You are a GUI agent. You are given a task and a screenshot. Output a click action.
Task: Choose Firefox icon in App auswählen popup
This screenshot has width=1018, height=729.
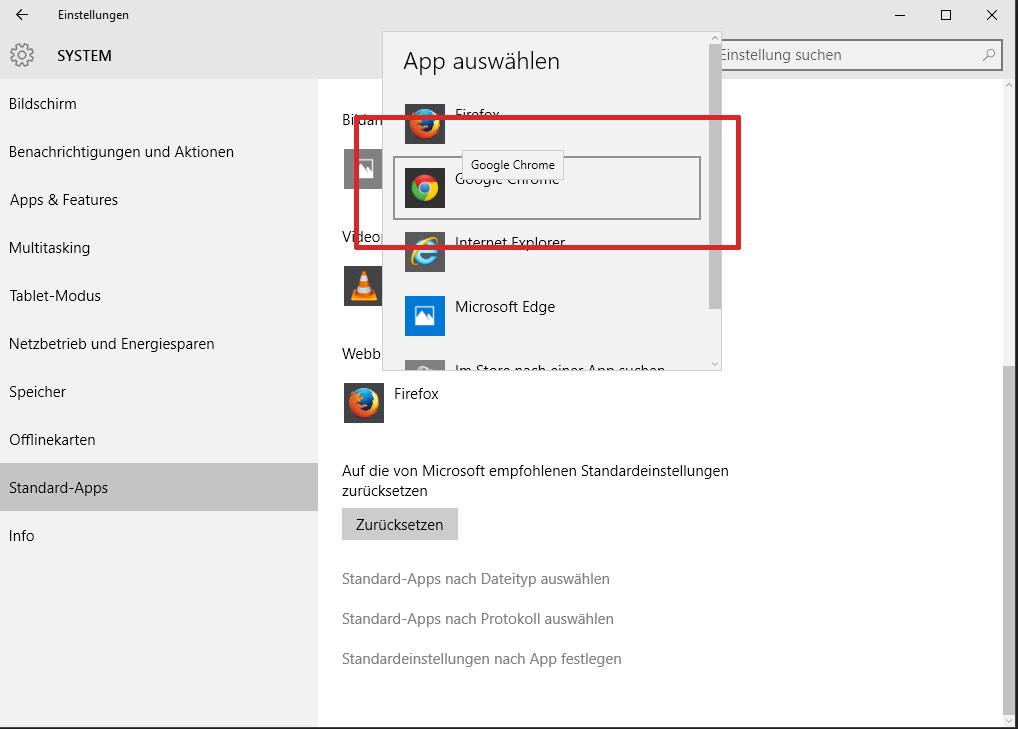(x=425, y=123)
